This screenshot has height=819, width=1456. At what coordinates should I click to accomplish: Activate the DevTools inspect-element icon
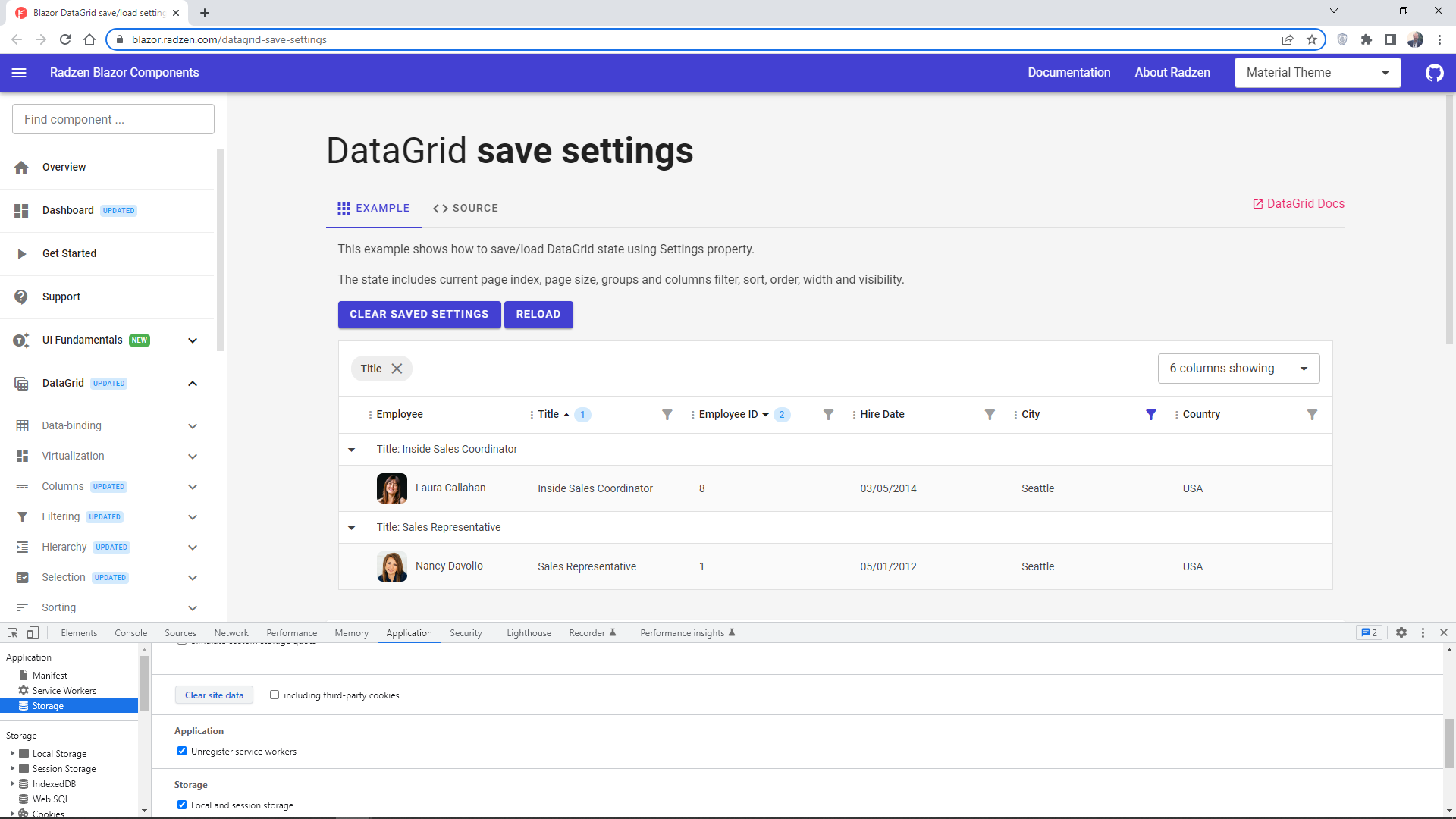tap(11, 632)
